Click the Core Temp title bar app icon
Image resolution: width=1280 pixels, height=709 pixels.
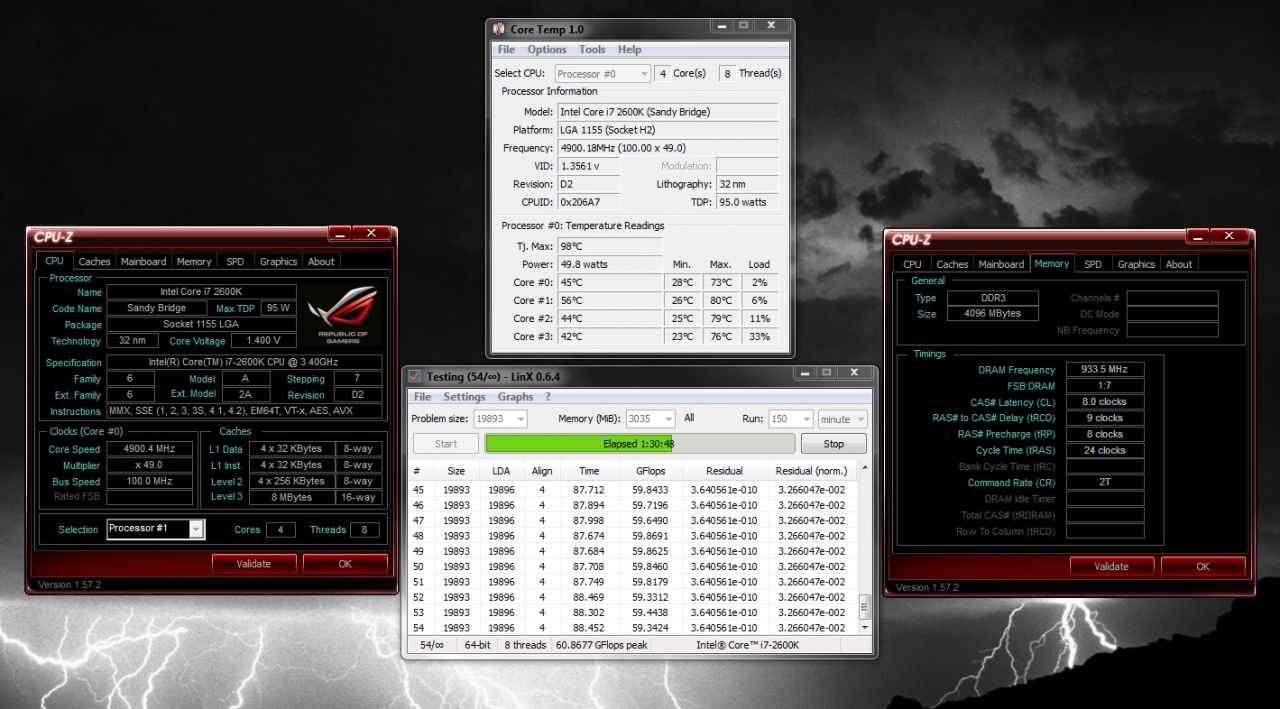coord(499,30)
